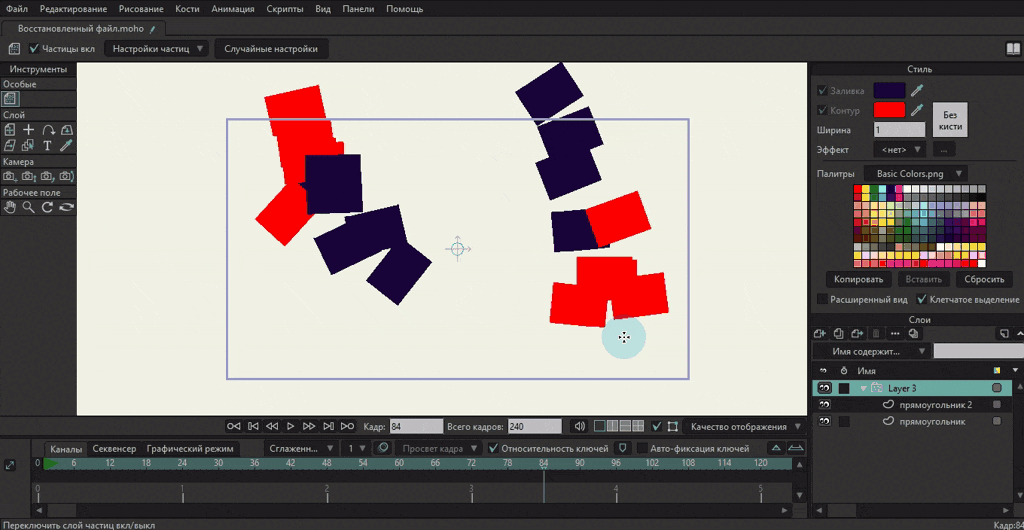
Task: Select the Rotate Layer curved-arrow tool
Action: [48, 129]
